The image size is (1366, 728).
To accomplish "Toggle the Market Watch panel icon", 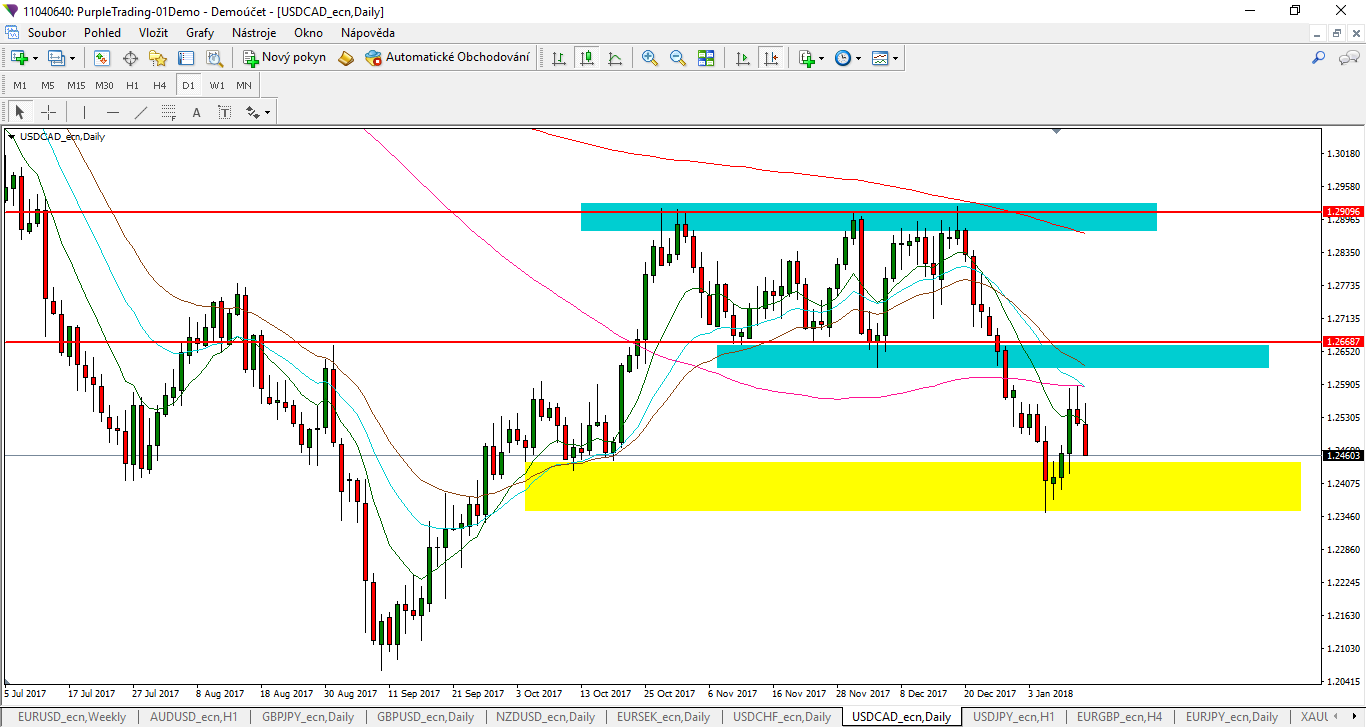I will [x=102, y=58].
